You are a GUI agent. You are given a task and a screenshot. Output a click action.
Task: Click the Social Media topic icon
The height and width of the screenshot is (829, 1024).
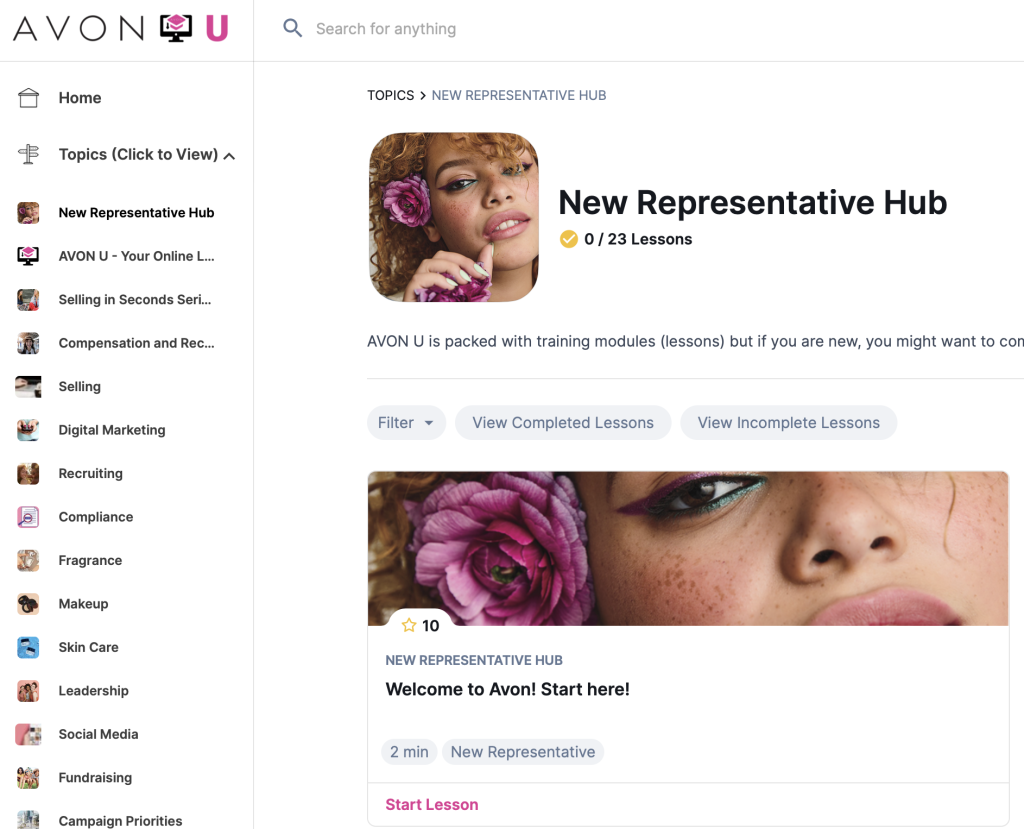pos(28,734)
